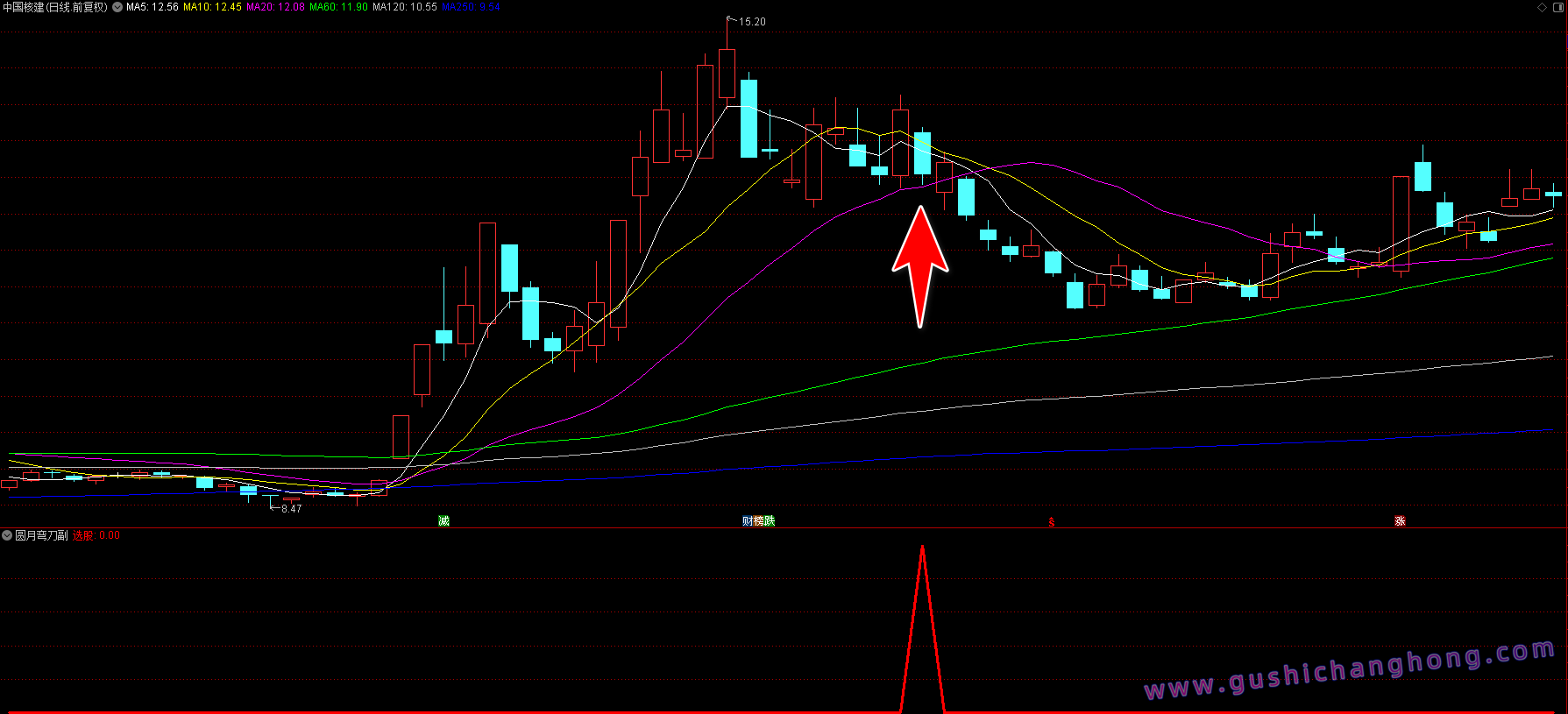
Task: Click the 财 event marker icon
Action: click(748, 521)
